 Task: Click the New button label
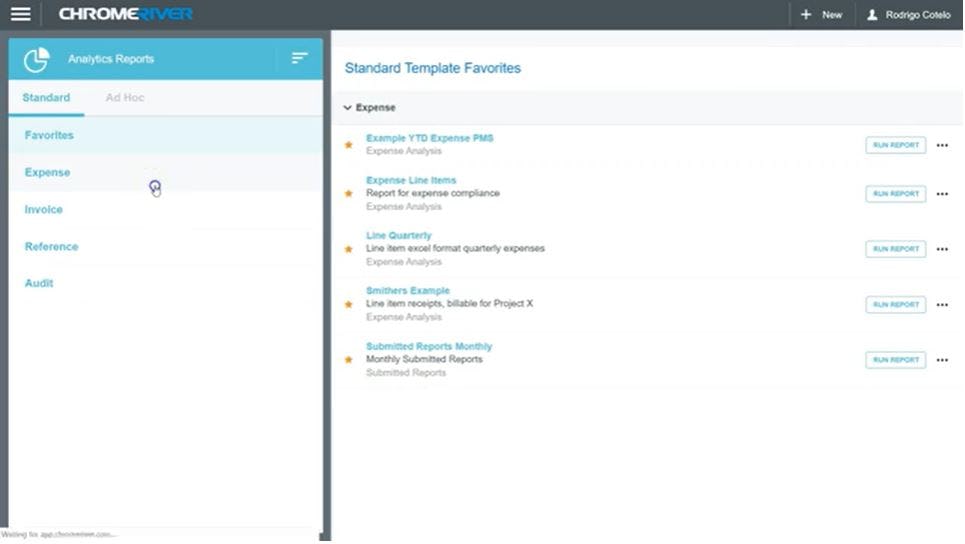(832, 15)
